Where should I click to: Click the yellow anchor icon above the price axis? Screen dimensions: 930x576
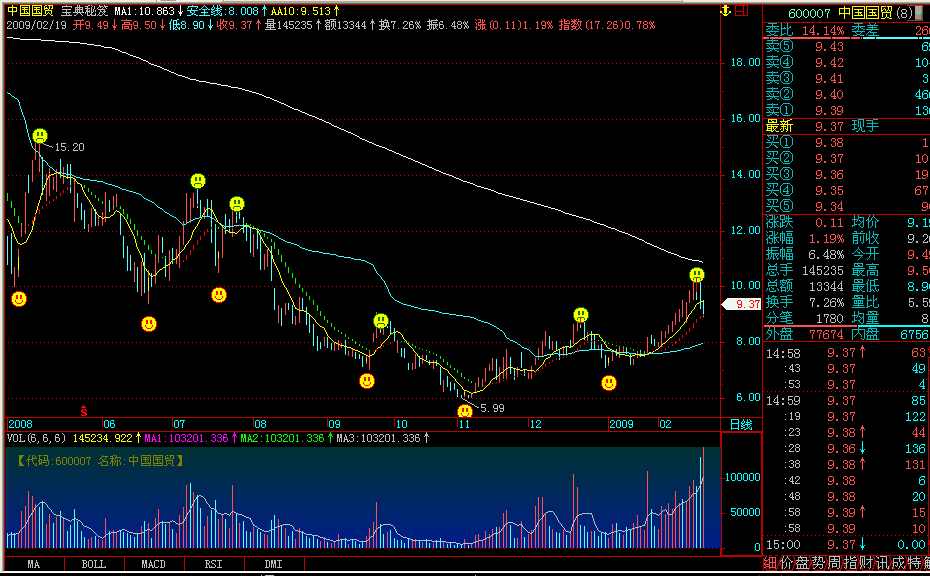(x=725, y=11)
